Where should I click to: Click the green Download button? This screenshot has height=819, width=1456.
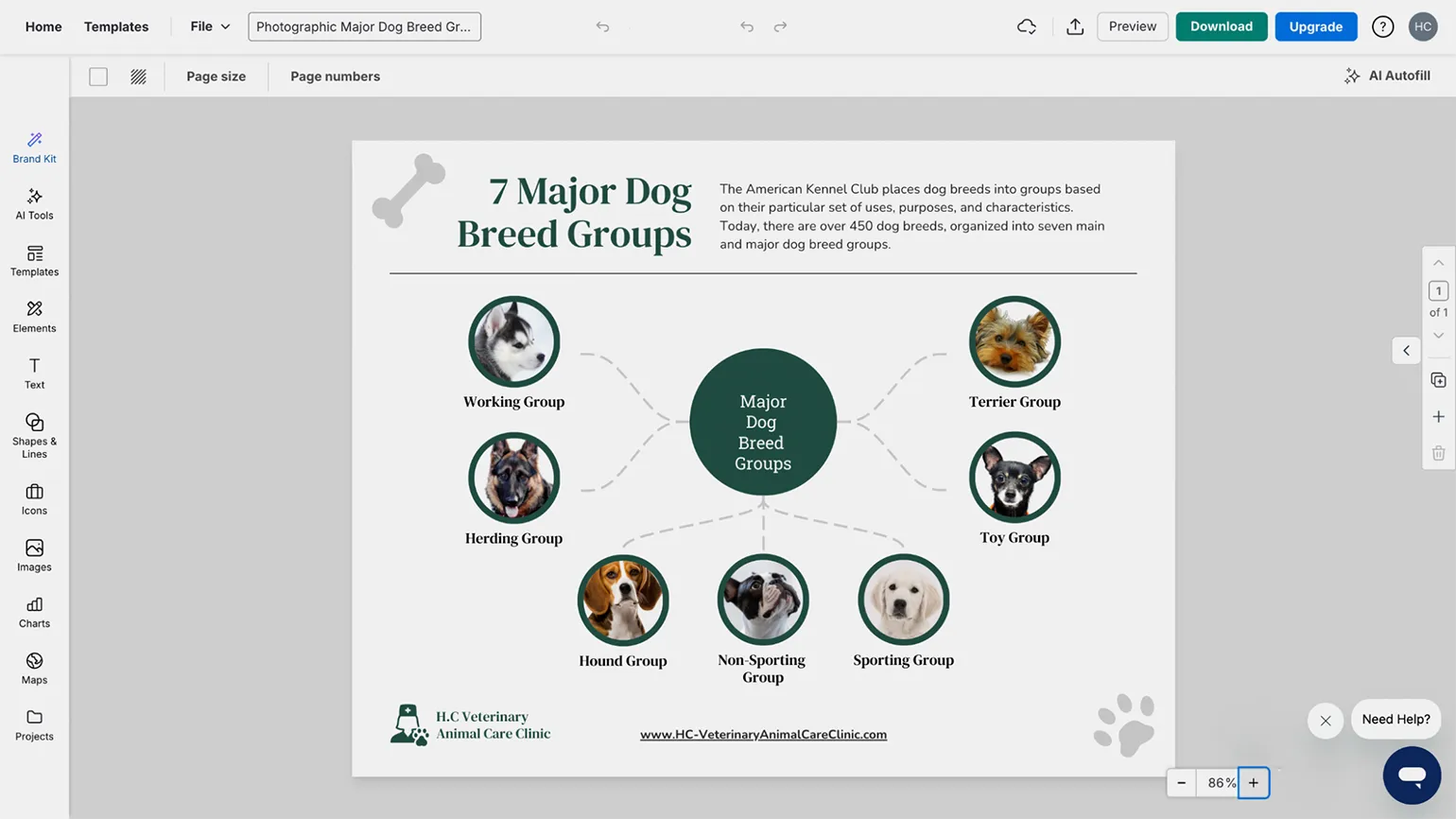tap(1221, 26)
